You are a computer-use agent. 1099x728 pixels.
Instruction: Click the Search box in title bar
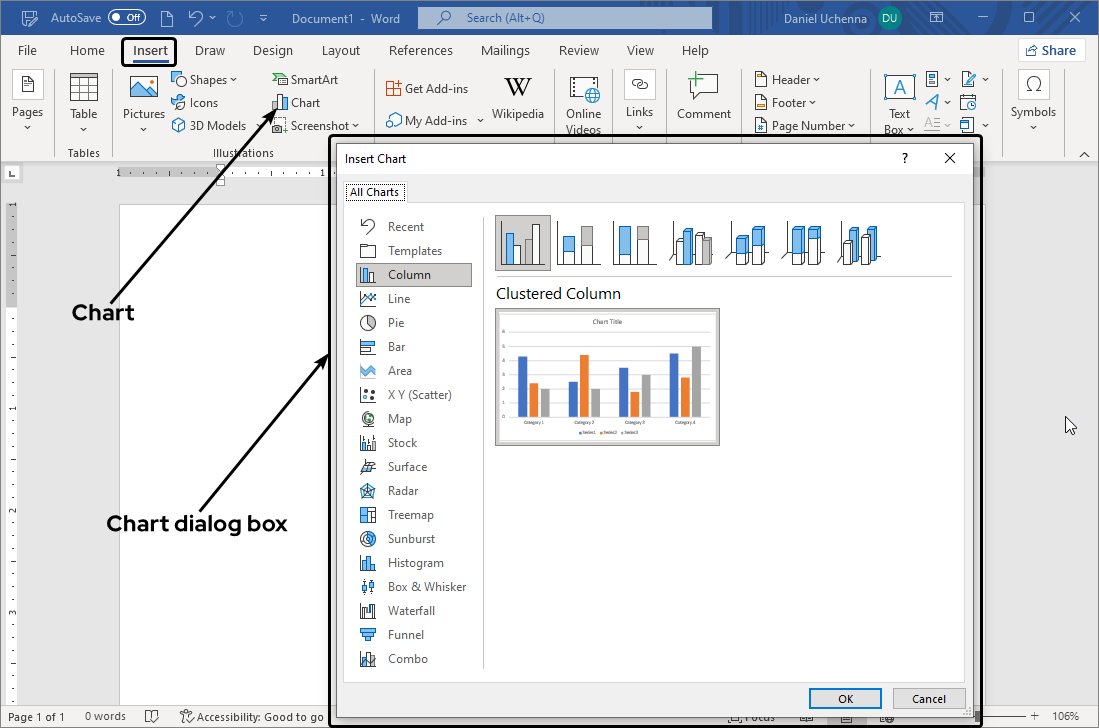pyautogui.click(x=565, y=18)
